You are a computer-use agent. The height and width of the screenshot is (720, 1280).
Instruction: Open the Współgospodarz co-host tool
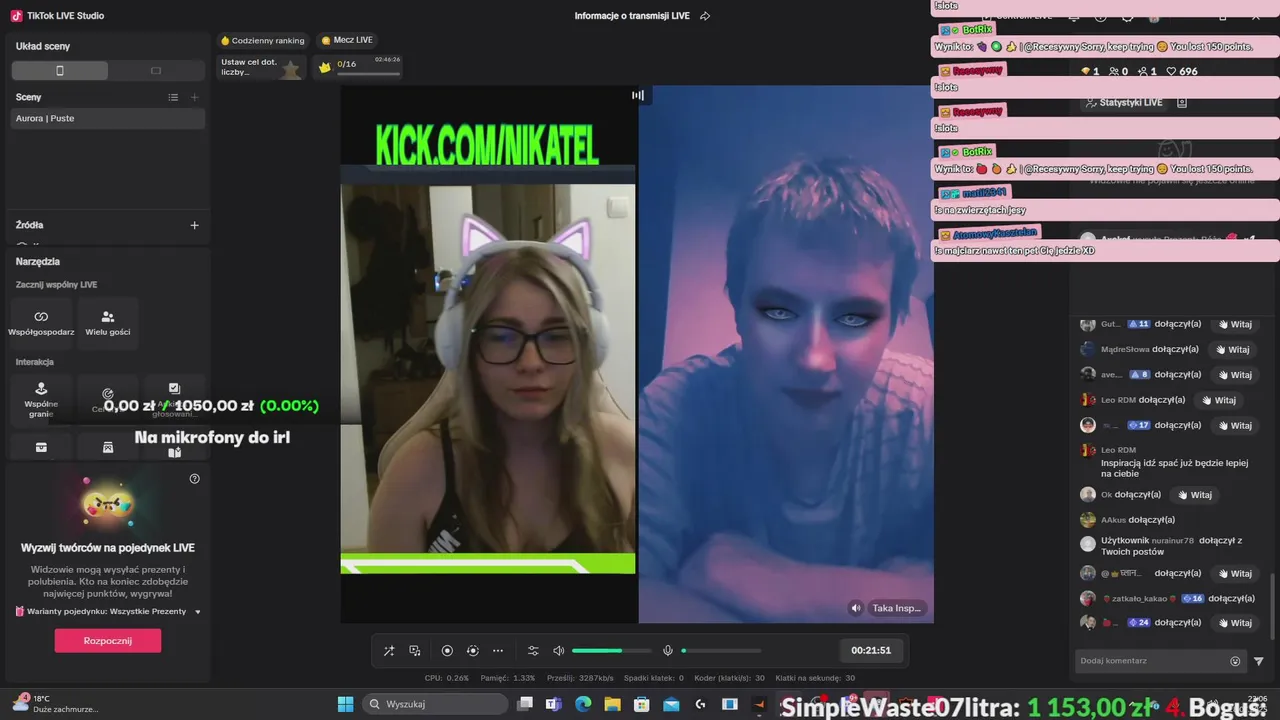point(41,322)
